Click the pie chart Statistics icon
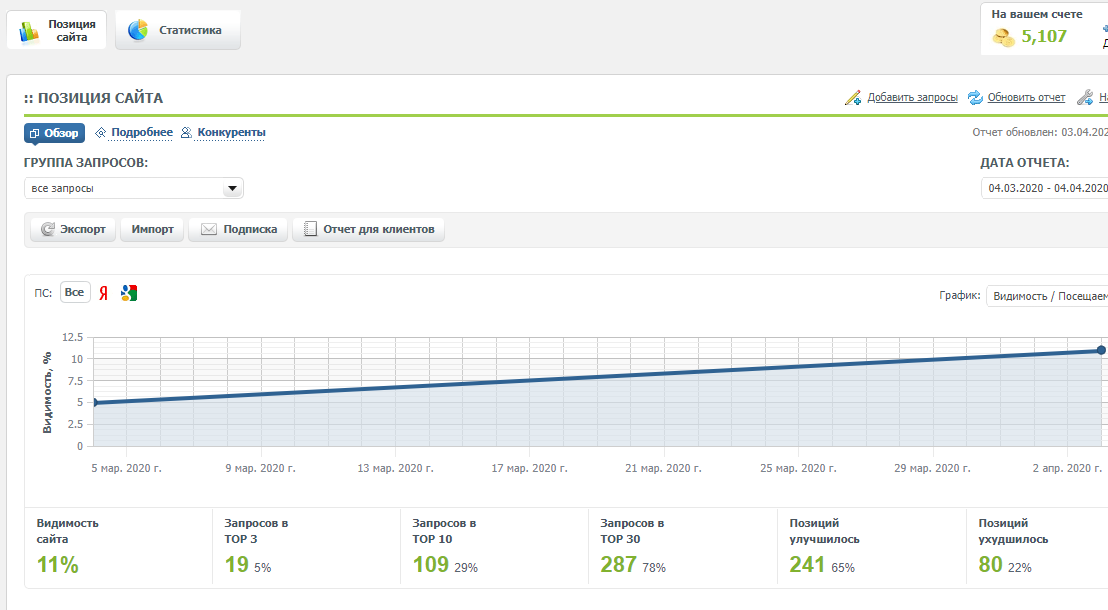Viewport: 1108px width, 610px height. [138, 30]
